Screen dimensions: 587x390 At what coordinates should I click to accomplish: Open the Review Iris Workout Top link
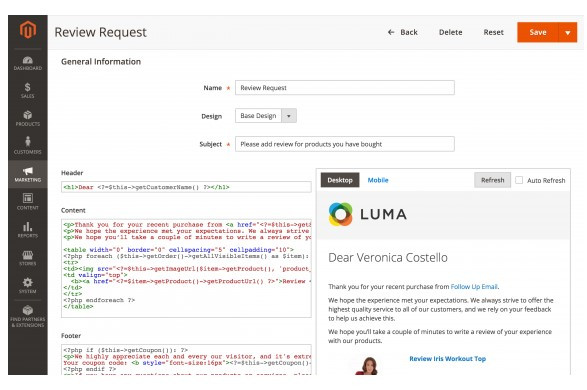tap(447, 359)
